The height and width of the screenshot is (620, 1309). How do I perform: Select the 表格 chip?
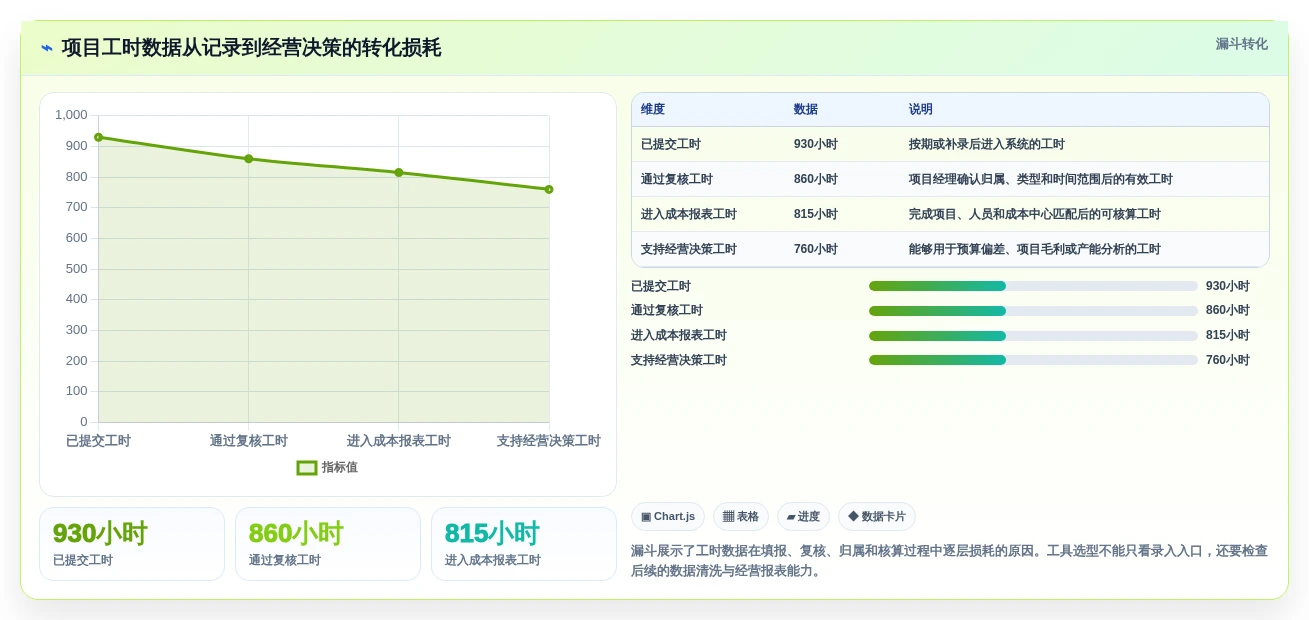(741, 517)
